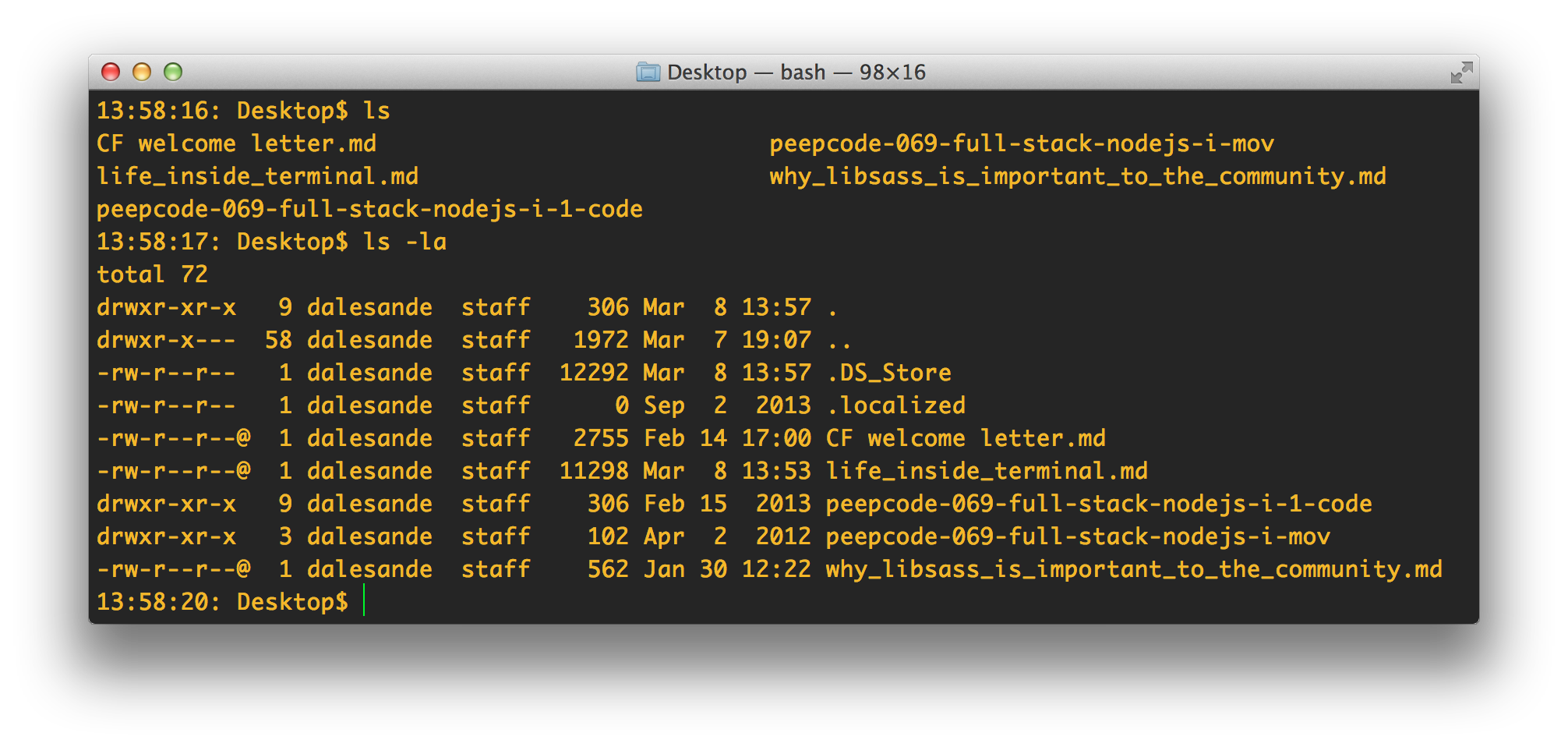This screenshot has height=747, width=1568.
Task: Click peepcode-069-full-stack-nodejs-i-1-code in the detailed listing
Action: [x=1098, y=504]
